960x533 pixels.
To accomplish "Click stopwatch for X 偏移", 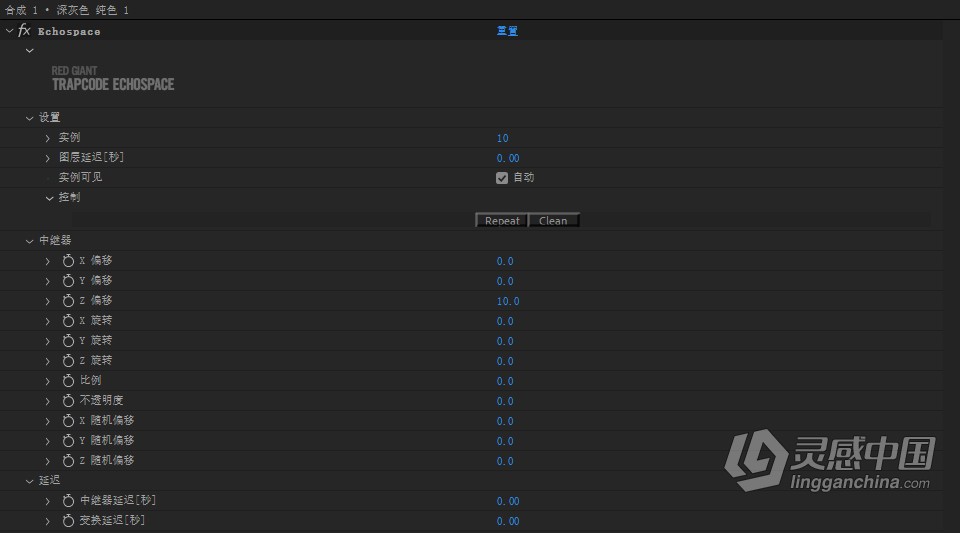I will coord(68,261).
